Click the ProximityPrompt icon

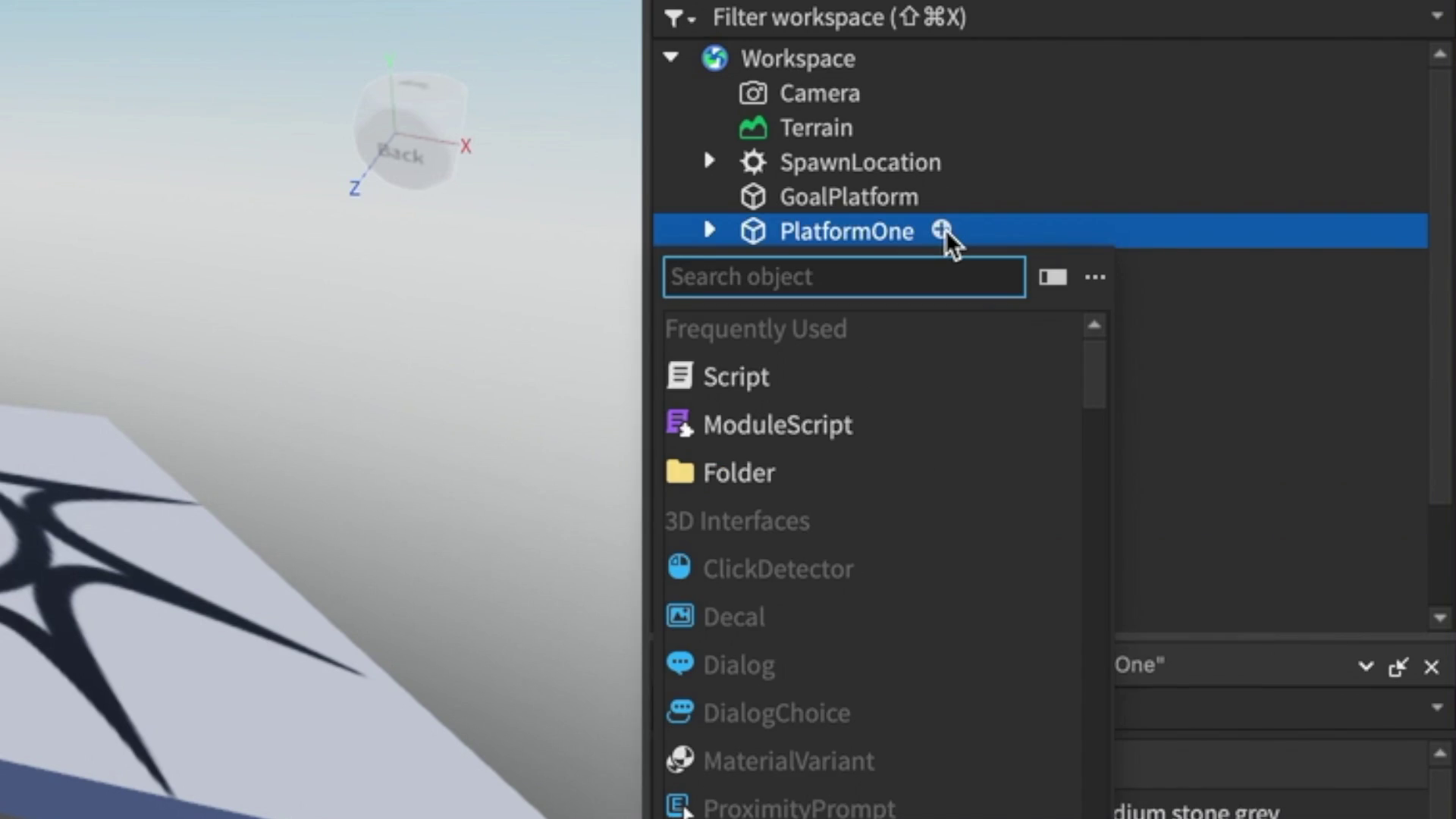pos(679,806)
